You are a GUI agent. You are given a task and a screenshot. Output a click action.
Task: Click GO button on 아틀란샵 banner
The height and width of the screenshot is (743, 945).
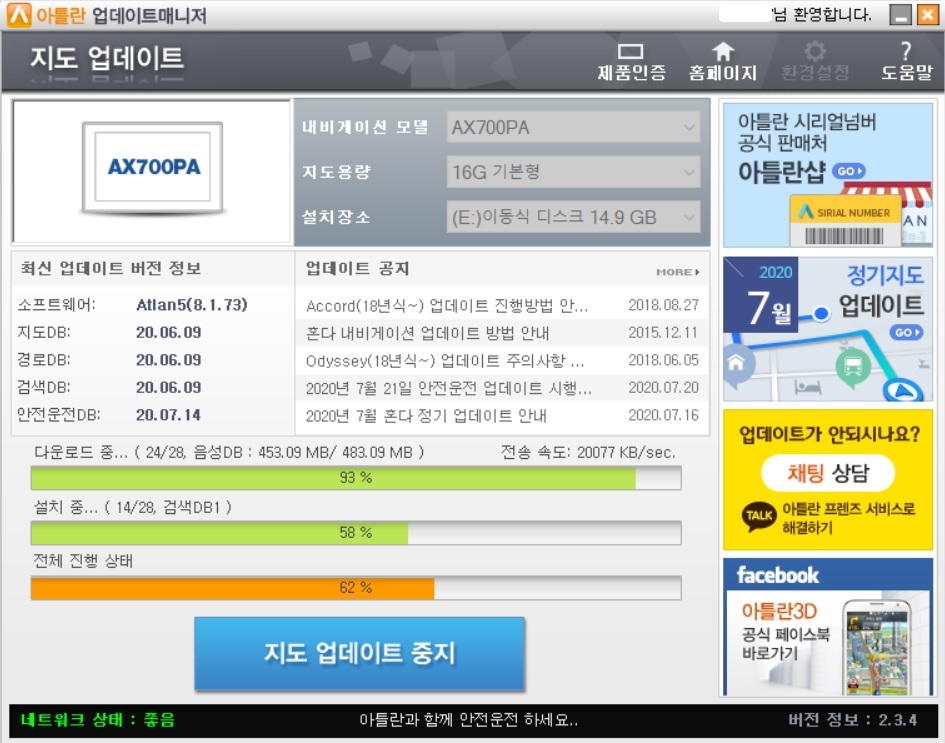tap(849, 171)
